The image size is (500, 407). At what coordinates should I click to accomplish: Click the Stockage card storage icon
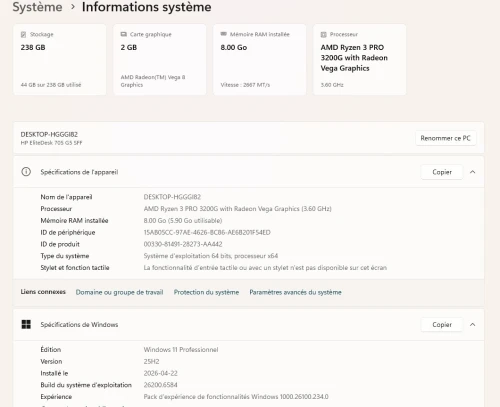tap(23, 34)
